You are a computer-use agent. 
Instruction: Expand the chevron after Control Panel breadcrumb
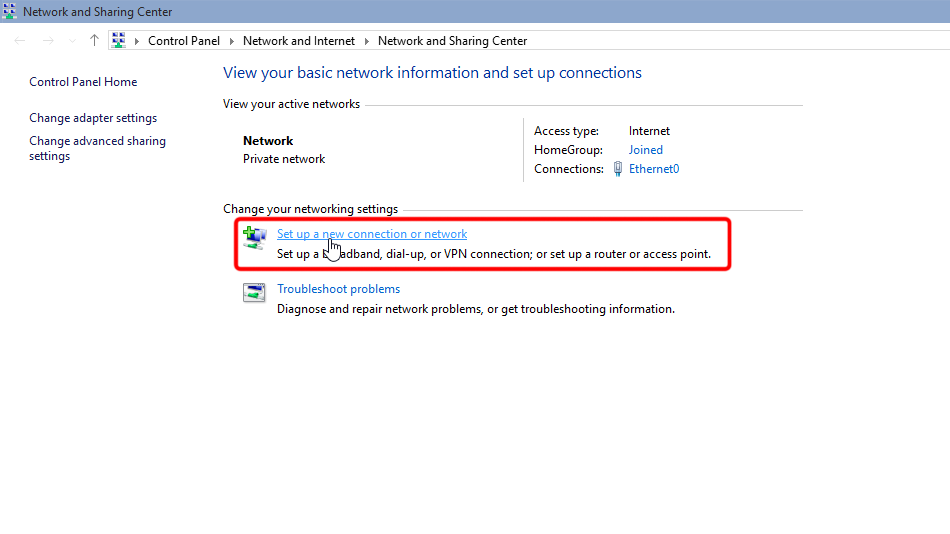tap(231, 41)
